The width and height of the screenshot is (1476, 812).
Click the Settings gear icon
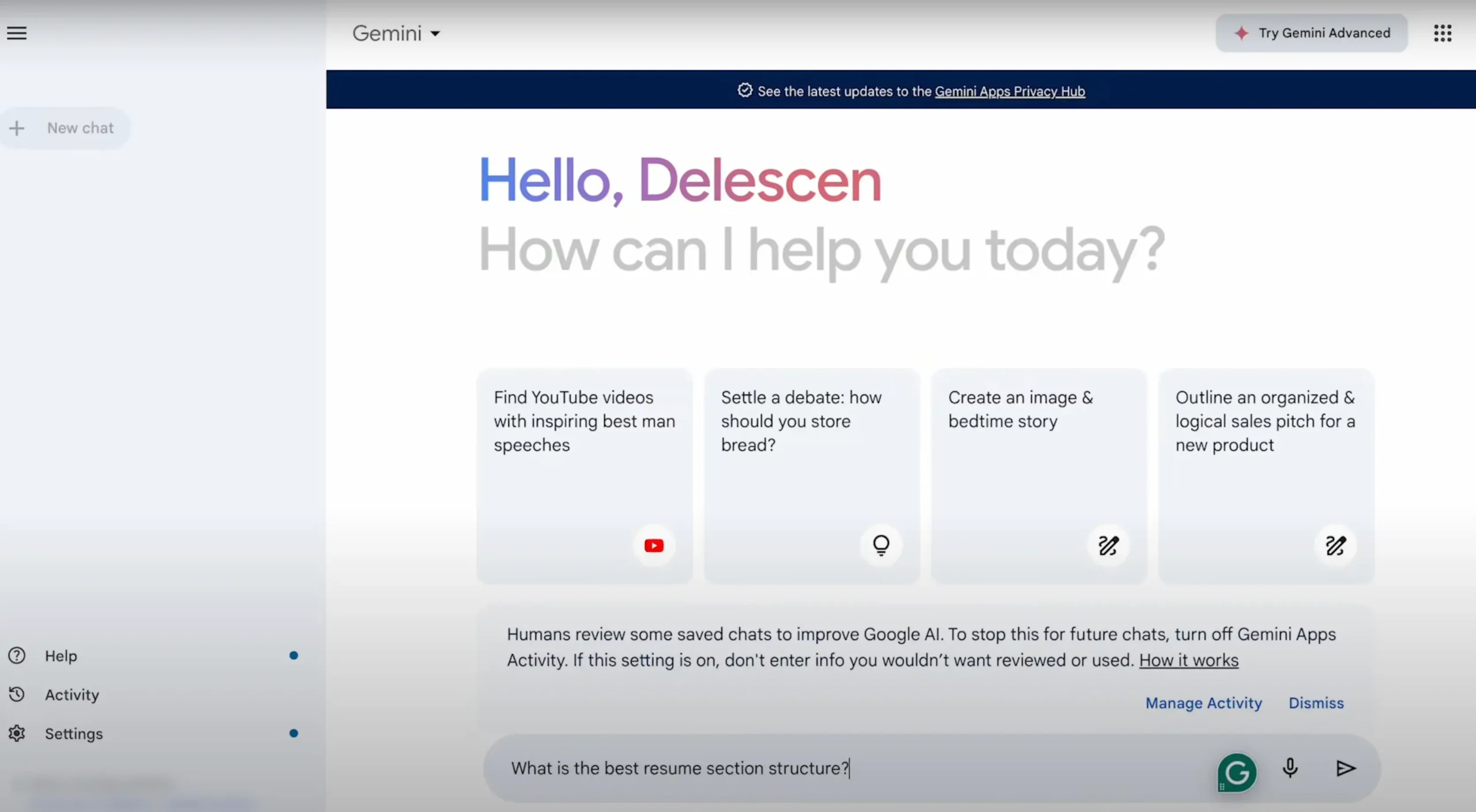17,733
